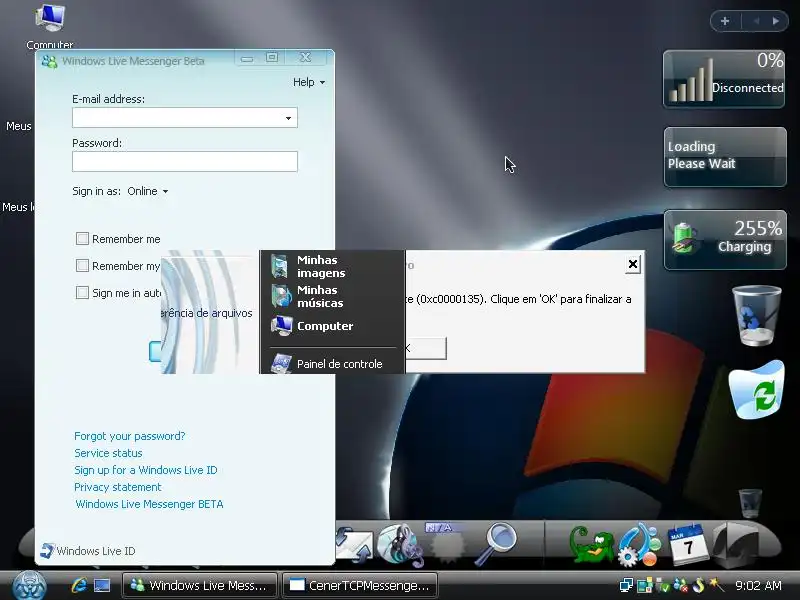This screenshot has width=800, height=600.
Task: Click the Windows Live Messenger title bar icon
Action: pyautogui.click(x=49, y=61)
